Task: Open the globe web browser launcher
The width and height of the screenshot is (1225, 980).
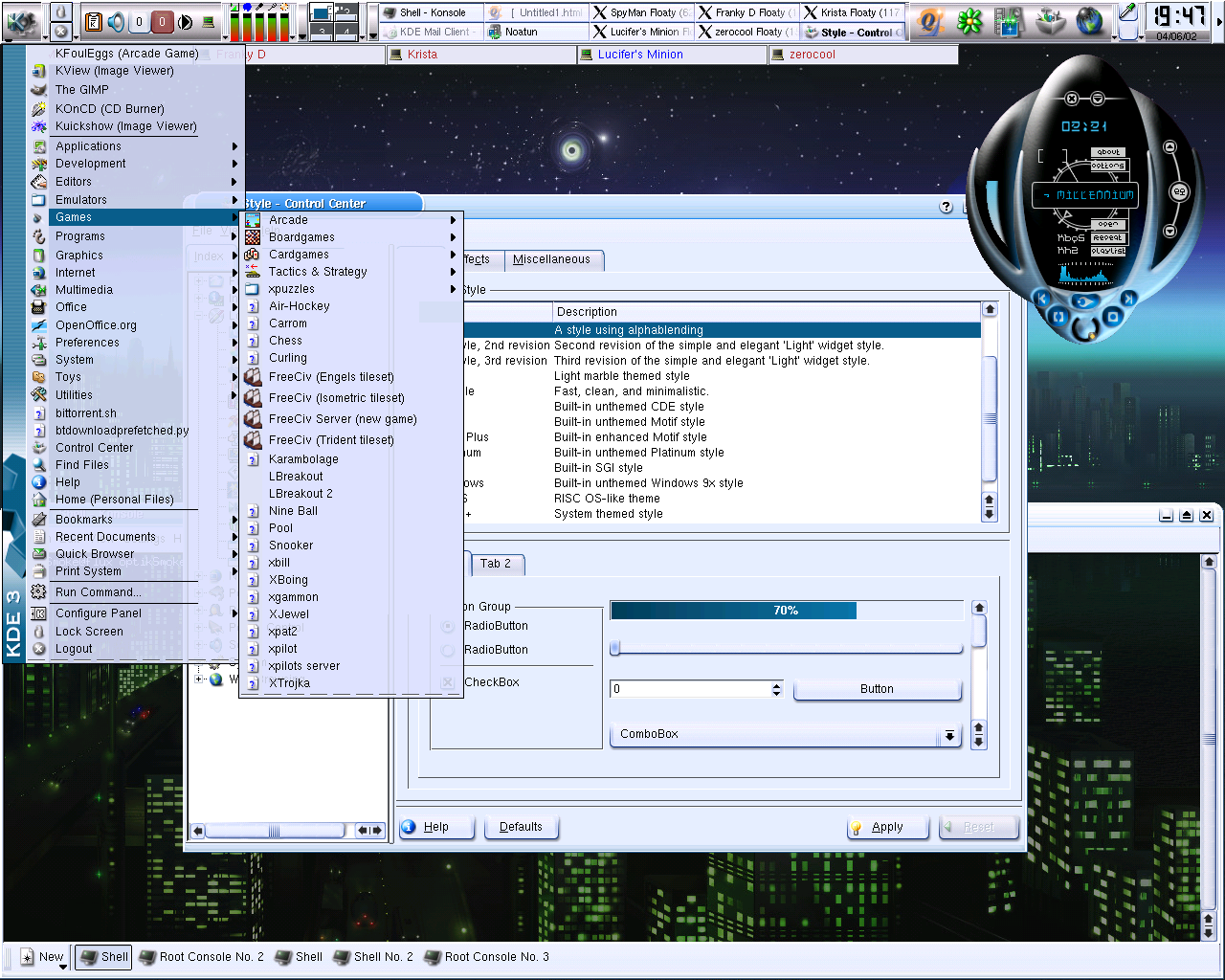Action: (x=1089, y=21)
